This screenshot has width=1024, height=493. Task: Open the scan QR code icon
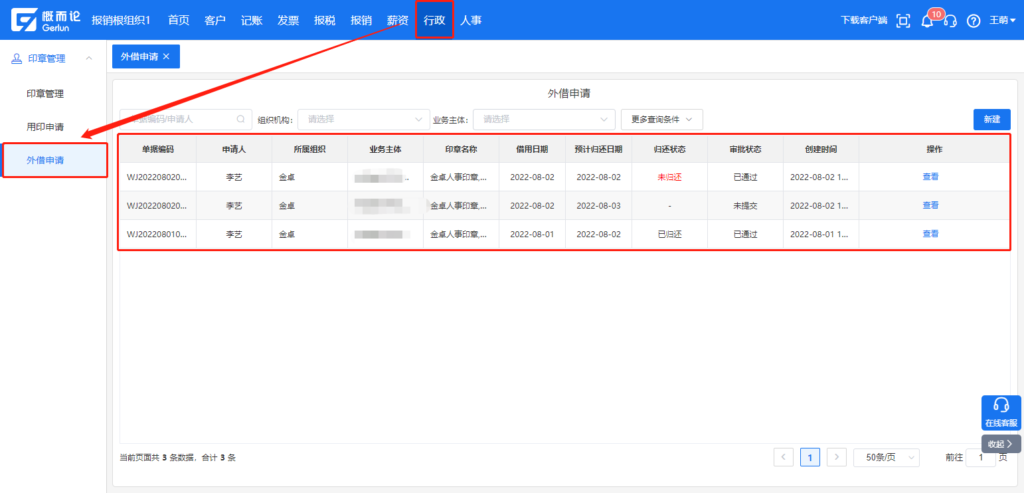point(903,21)
